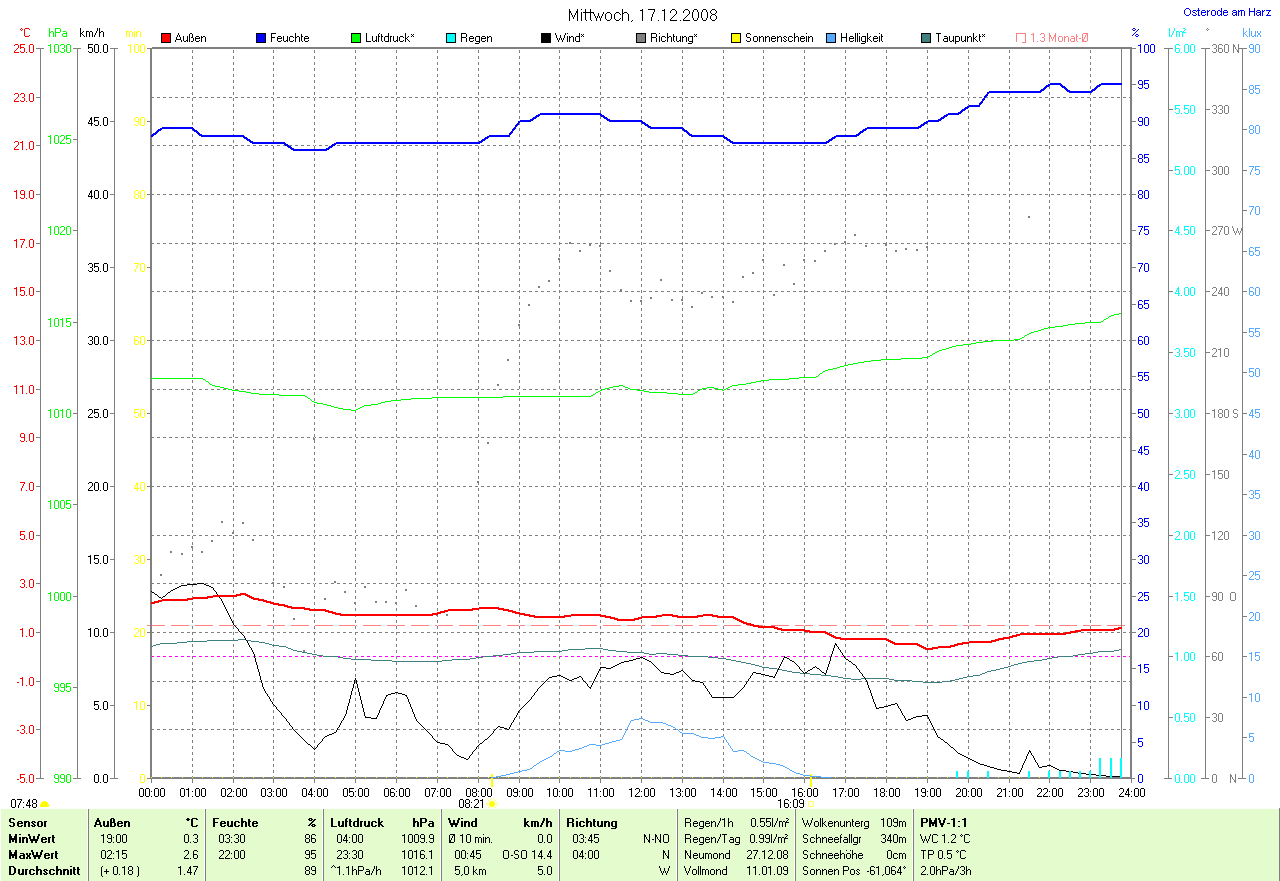
Task: Click the gray Richtung legend square
Action: pos(641,38)
